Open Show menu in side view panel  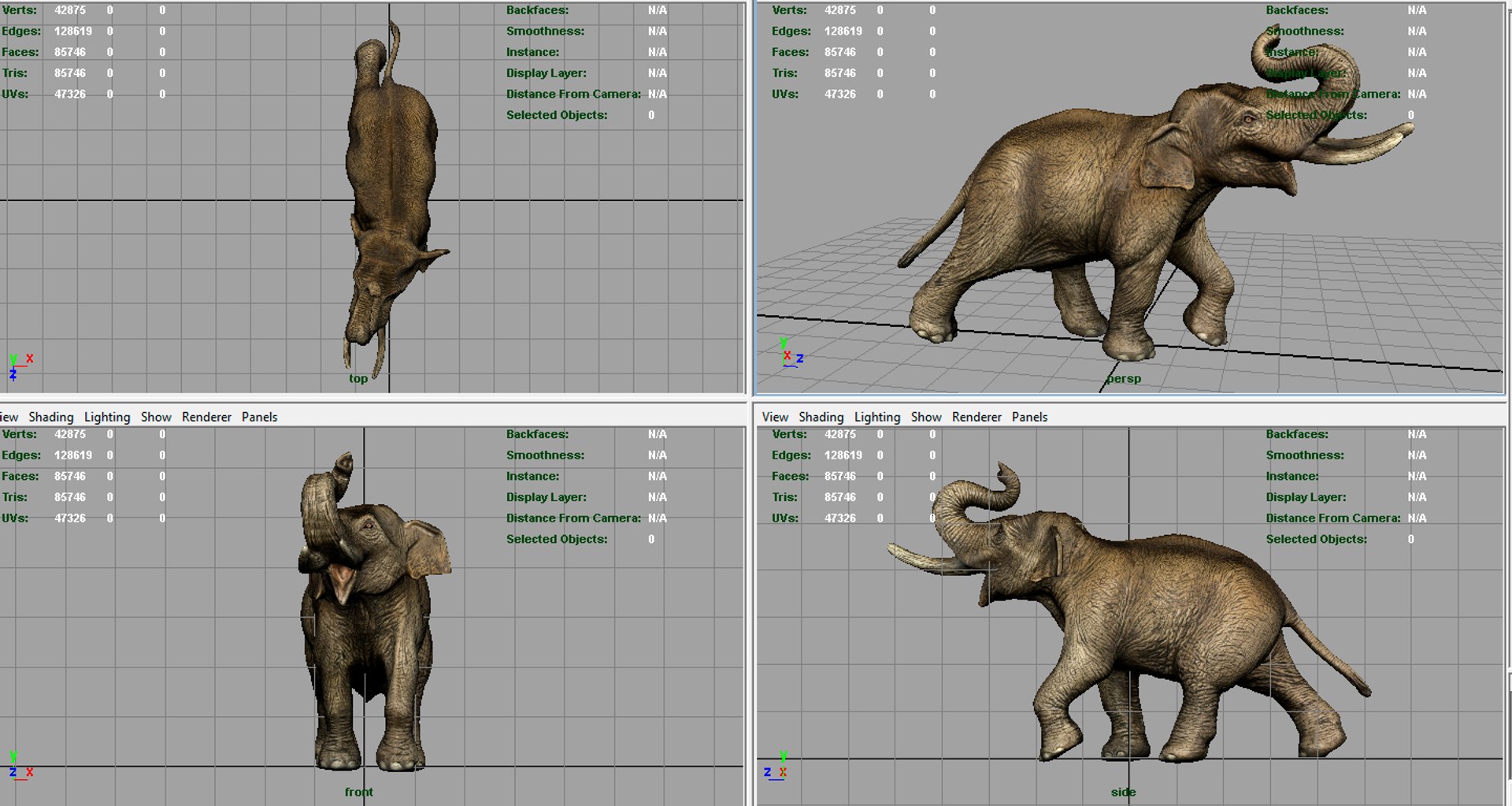926,417
